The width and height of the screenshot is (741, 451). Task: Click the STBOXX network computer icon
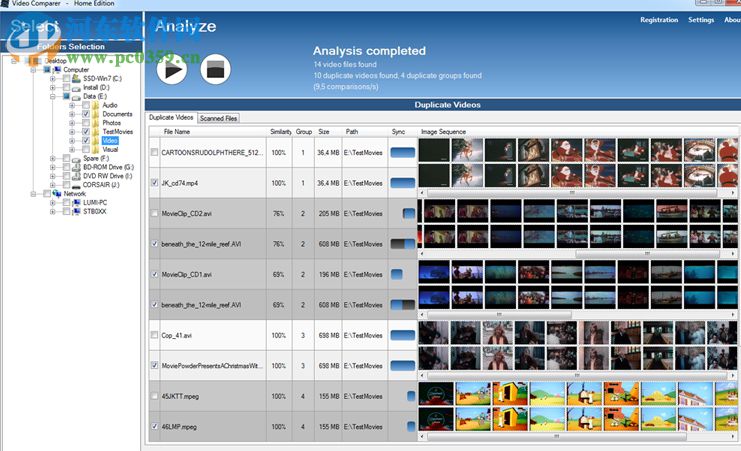[x=76, y=211]
